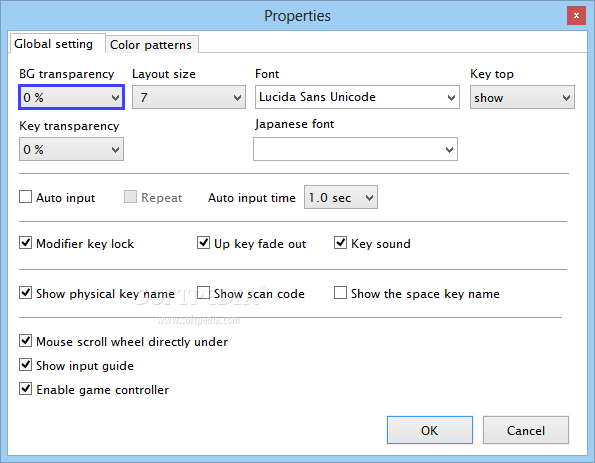Toggle Mouse scroll wheel directly under
Image resolution: width=595 pixels, height=463 pixels.
(x=25, y=341)
